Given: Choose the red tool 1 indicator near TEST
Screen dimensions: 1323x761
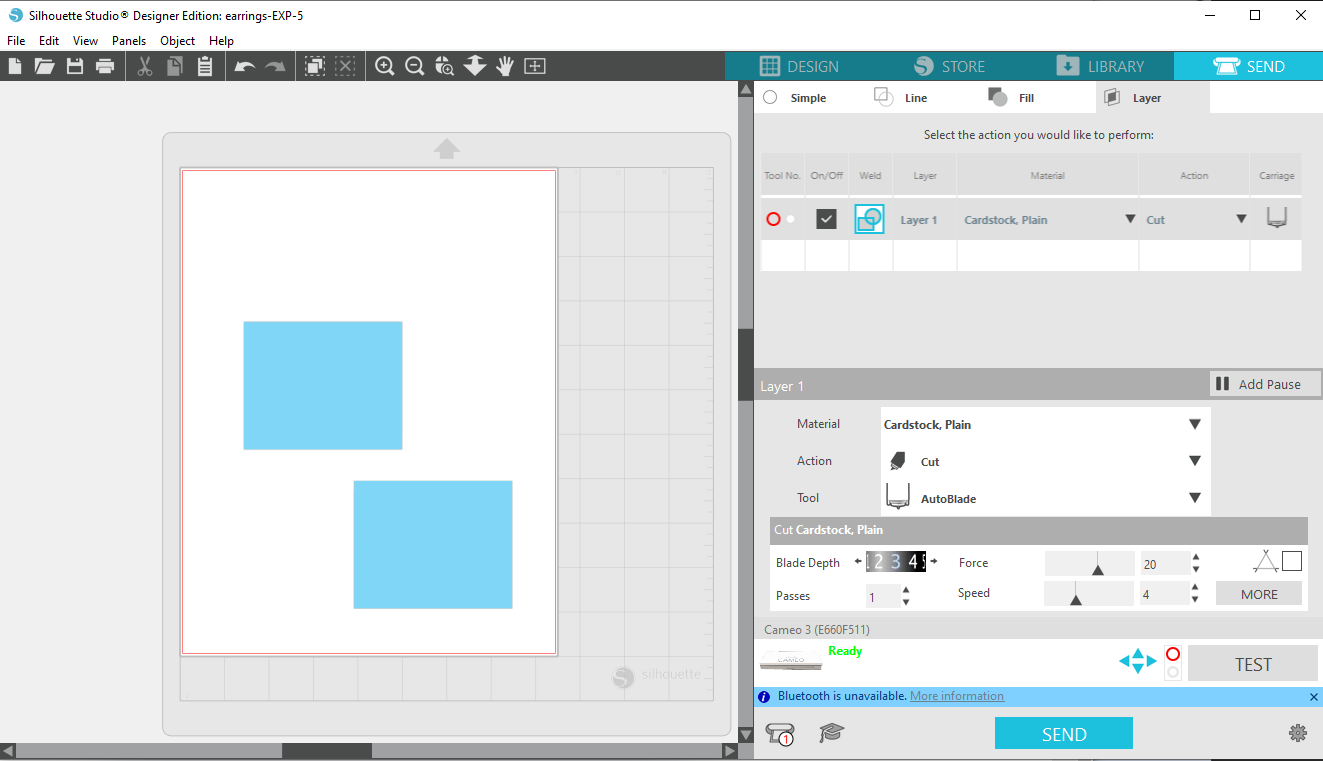Looking at the screenshot, I should 1173,654.
